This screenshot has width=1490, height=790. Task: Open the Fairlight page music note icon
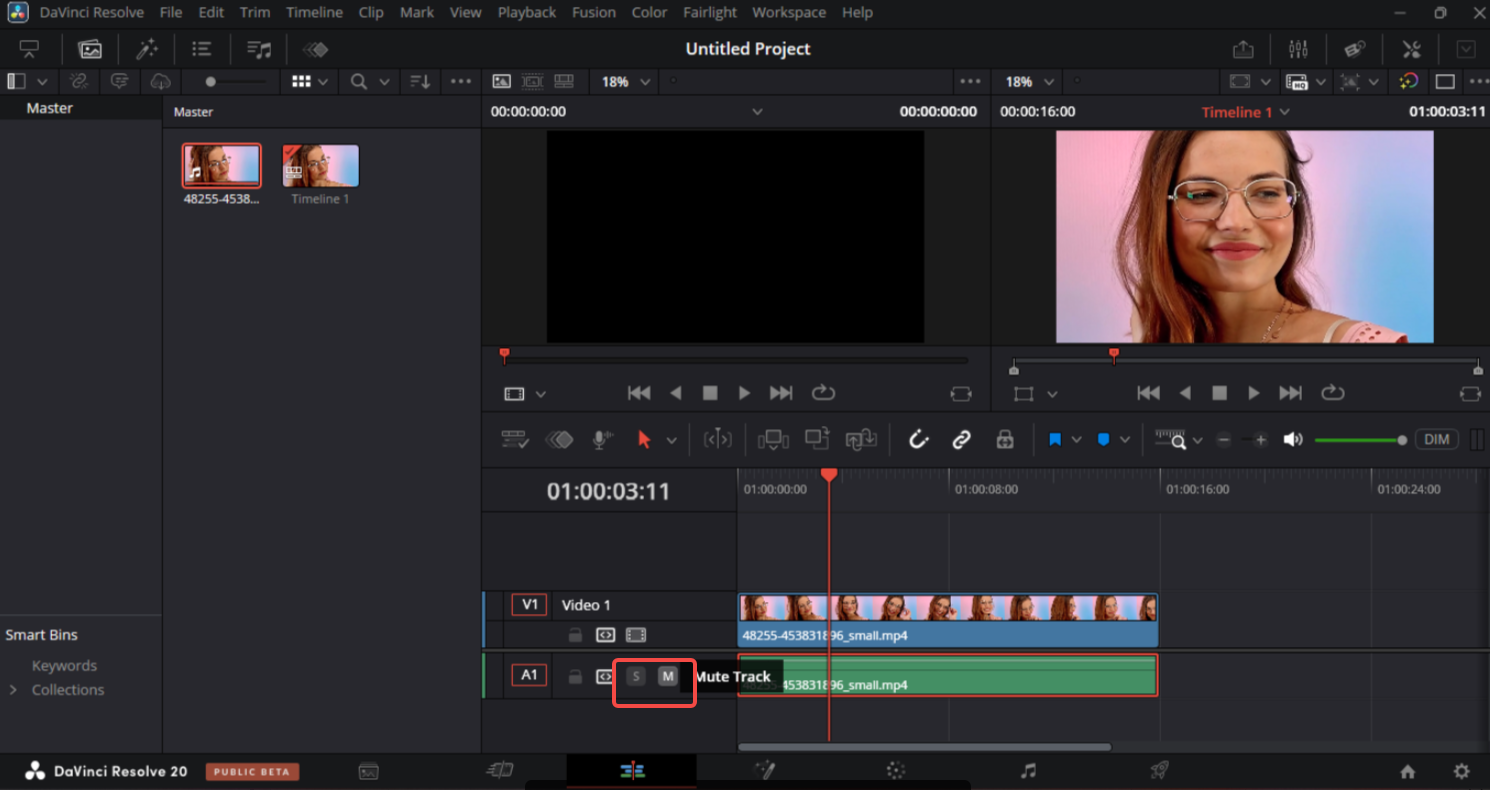tap(1028, 770)
